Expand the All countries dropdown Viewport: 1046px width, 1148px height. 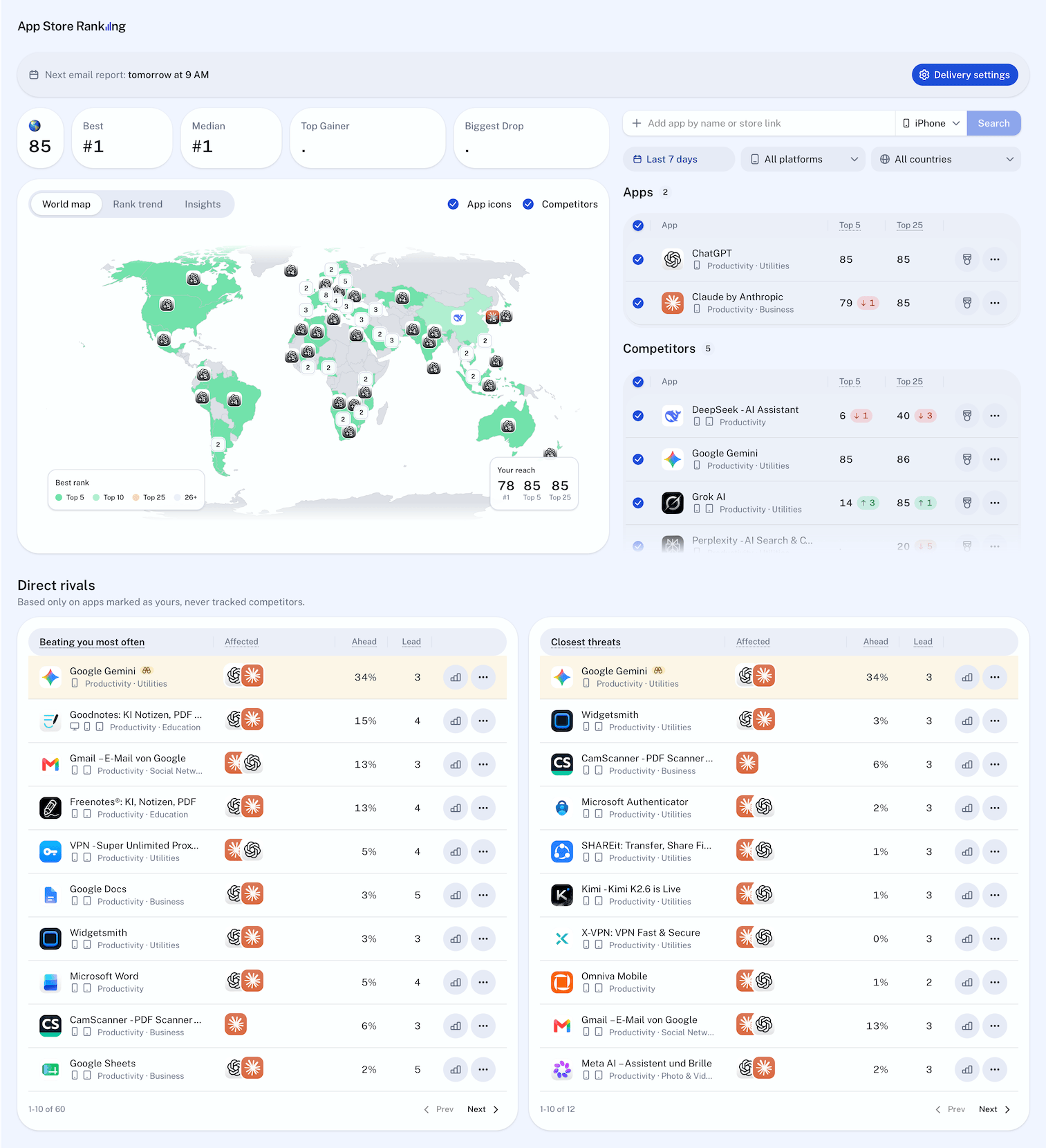pos(946,159)
